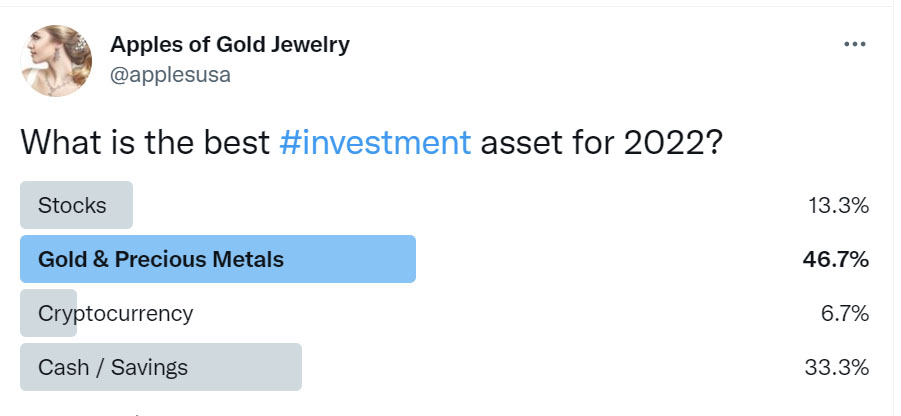Click the grey Cash / Savings bar end
The image size is (901, 416).
click(280, 367)
